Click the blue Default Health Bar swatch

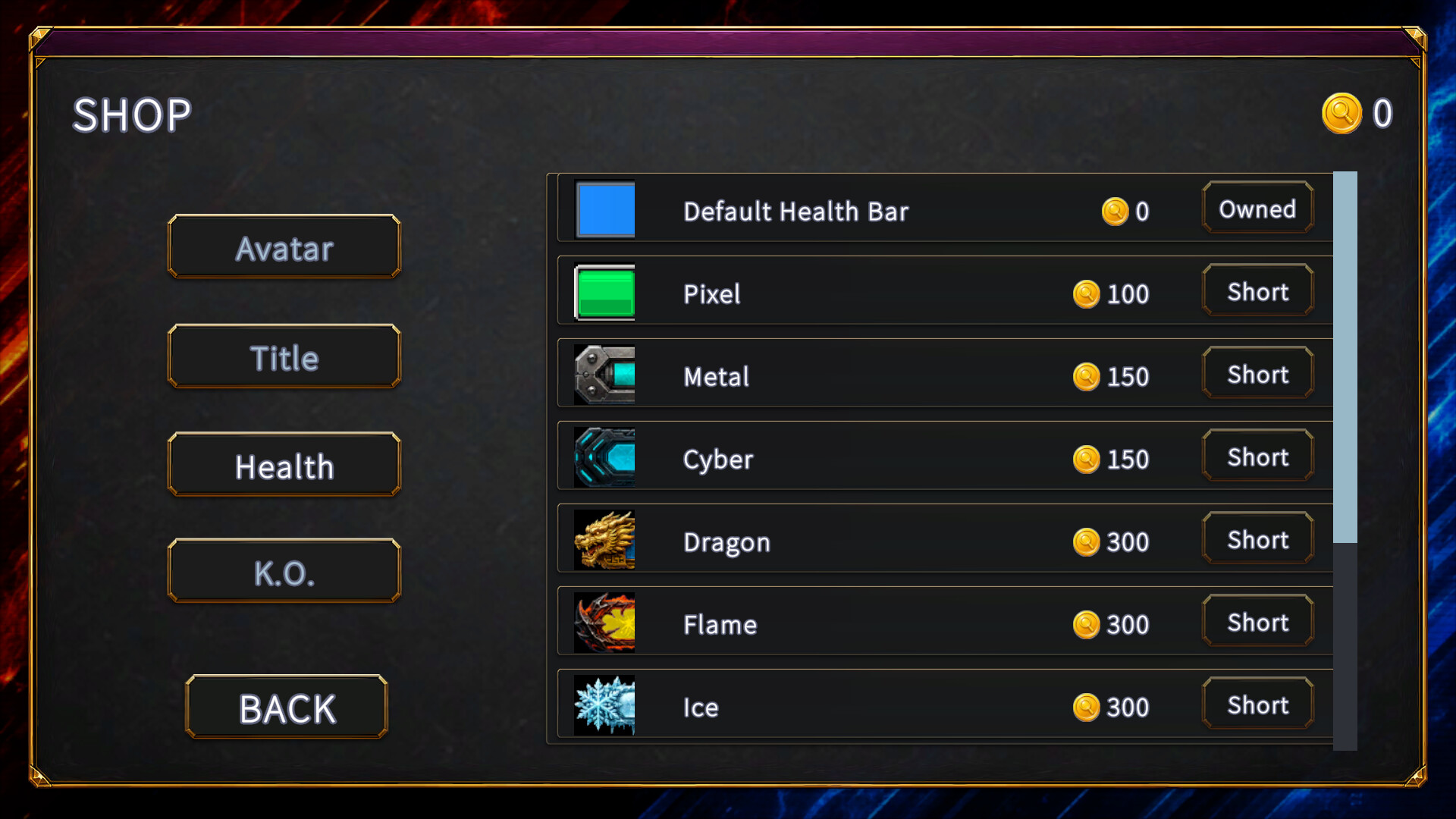[605, 209]
